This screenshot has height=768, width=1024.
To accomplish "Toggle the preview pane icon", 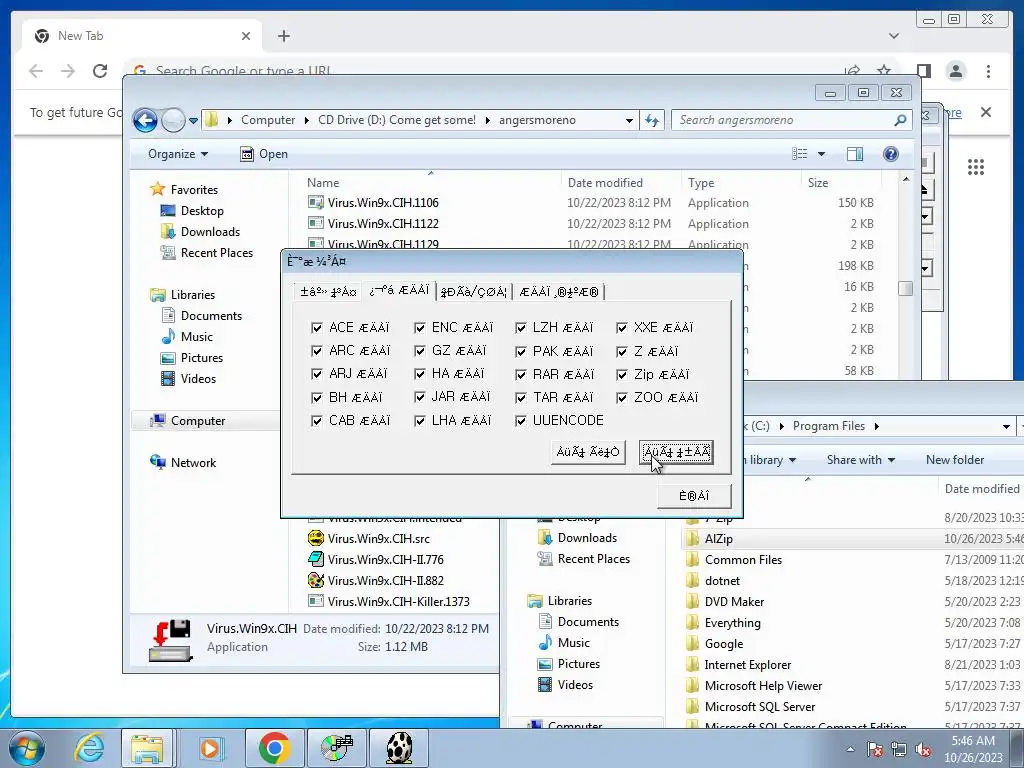I will (x=854, y=154).
